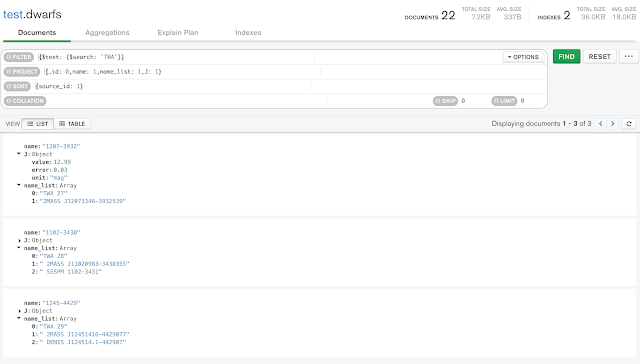Collapse name_list array in document 1207-3932

tap(19, 185)
